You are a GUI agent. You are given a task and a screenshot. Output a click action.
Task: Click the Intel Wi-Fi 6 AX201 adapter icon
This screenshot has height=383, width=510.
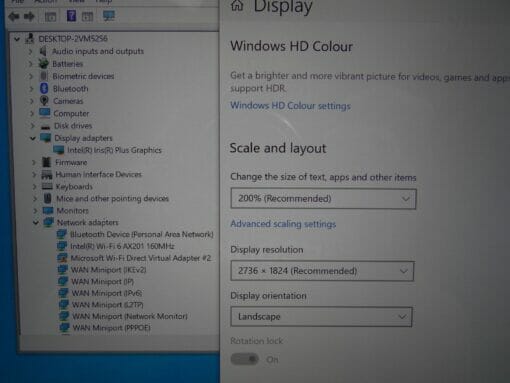[62, 246]
